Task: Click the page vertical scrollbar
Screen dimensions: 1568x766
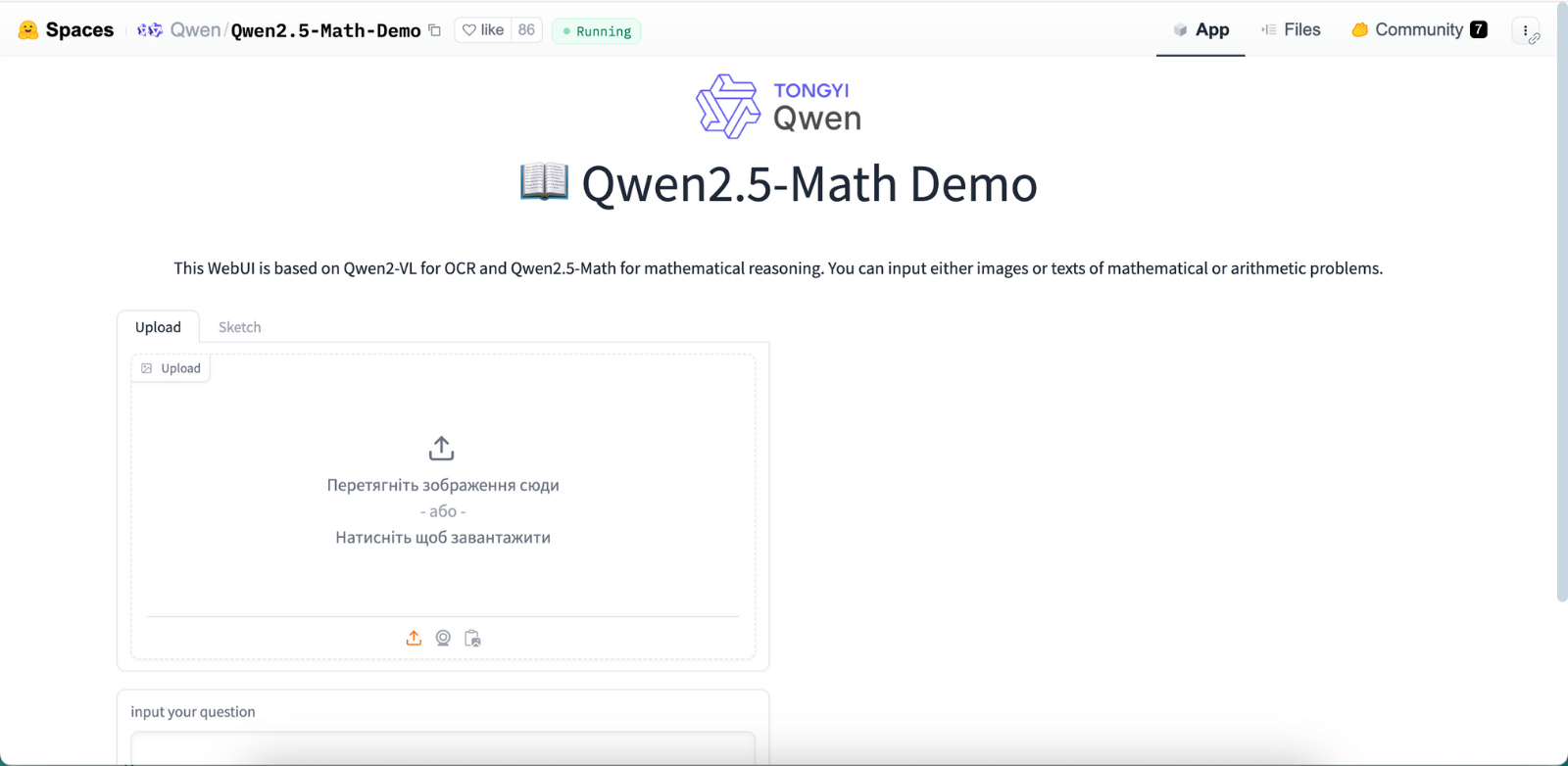Action: pyautogui.click(x=1562, y=304)
